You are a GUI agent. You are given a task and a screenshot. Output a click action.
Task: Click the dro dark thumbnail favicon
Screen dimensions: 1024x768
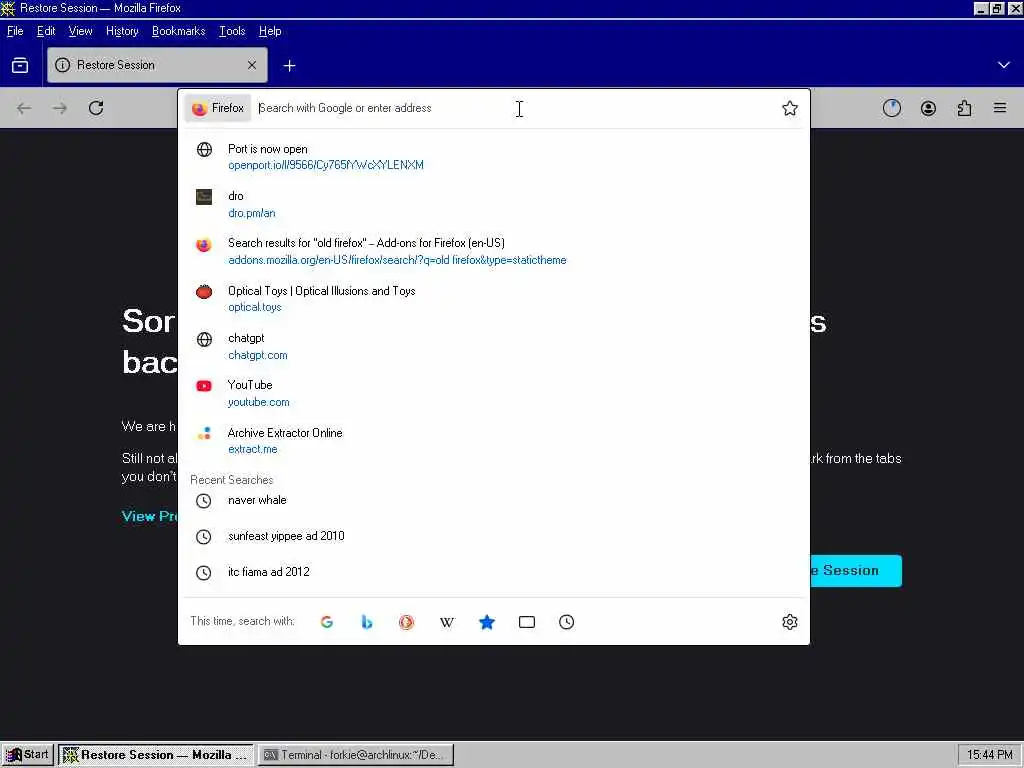pyautogui.click(x=204, y=197)
